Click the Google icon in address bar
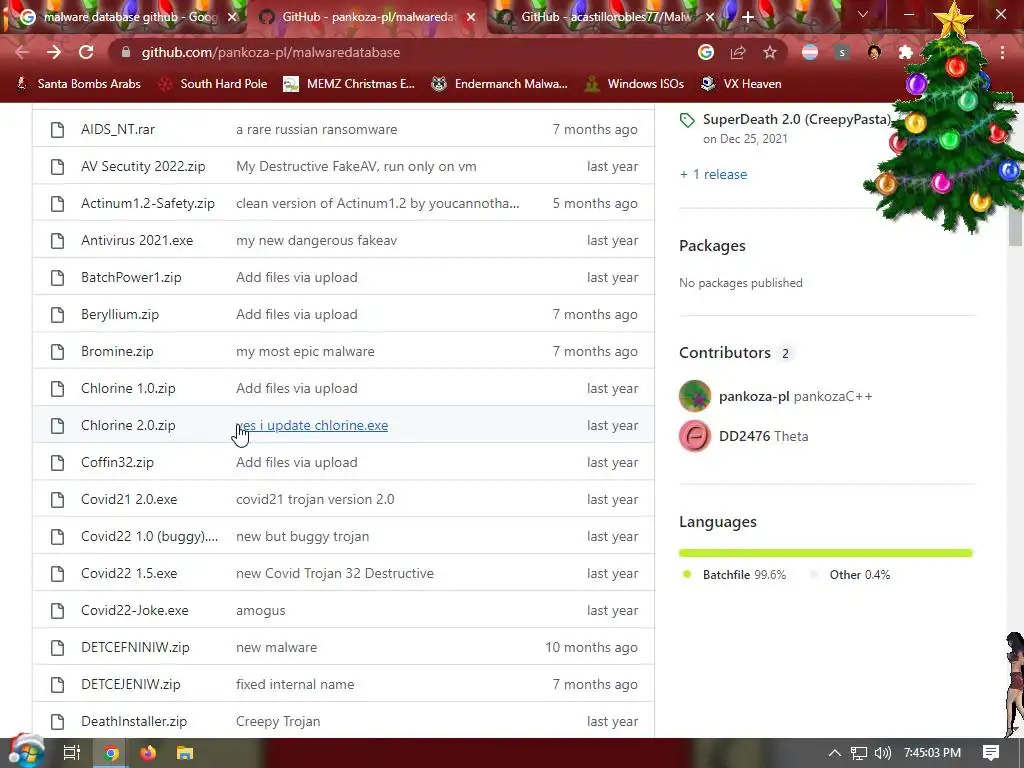 coord(705,52)
